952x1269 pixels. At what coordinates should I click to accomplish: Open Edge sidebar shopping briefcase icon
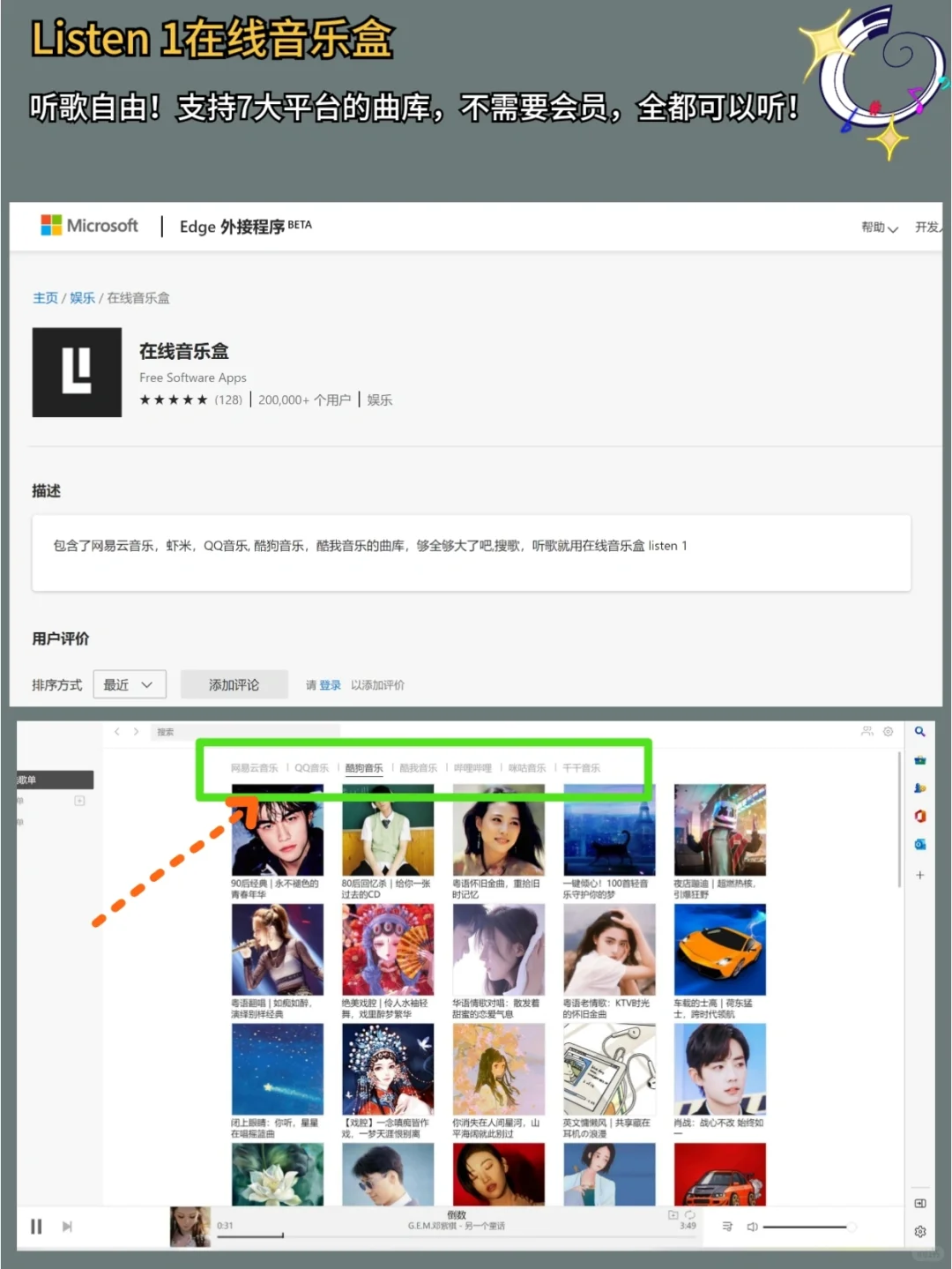pyautogui.click(x=919, y=760)
